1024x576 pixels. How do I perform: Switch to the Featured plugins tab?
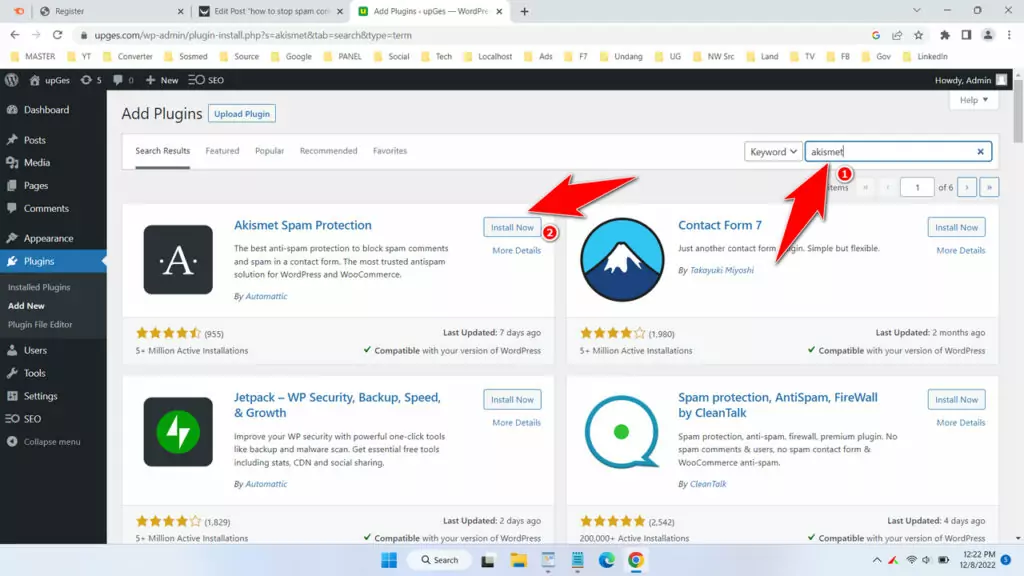(222, 151)
